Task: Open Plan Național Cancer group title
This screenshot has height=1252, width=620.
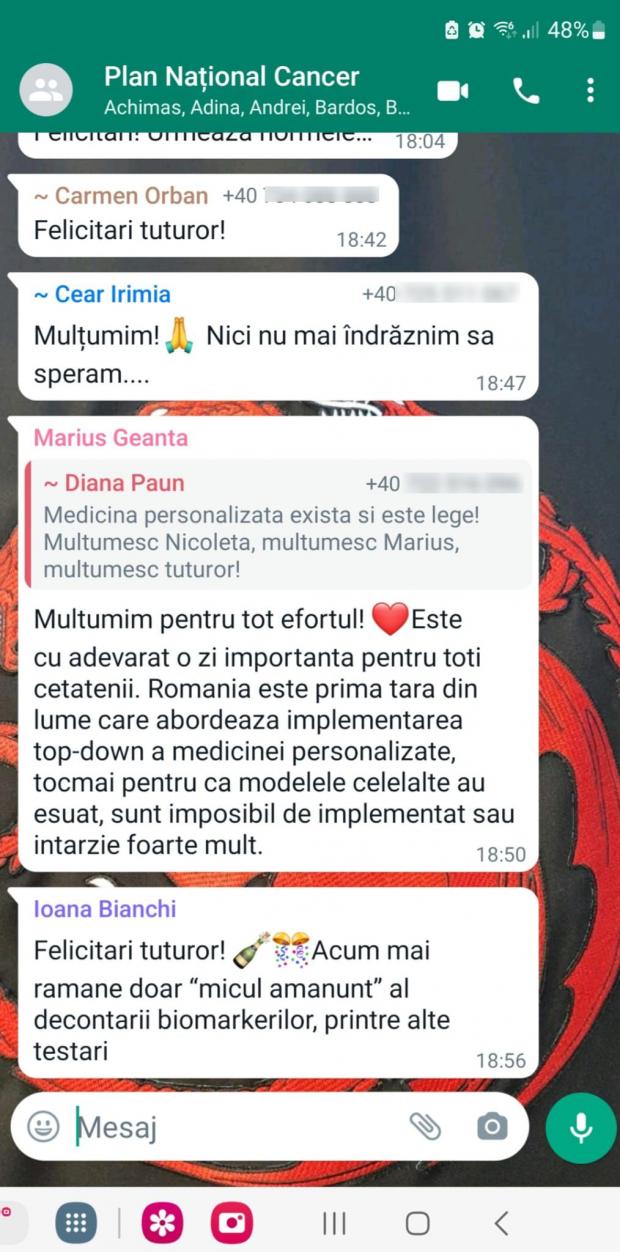Action: (x=231, y=76)
